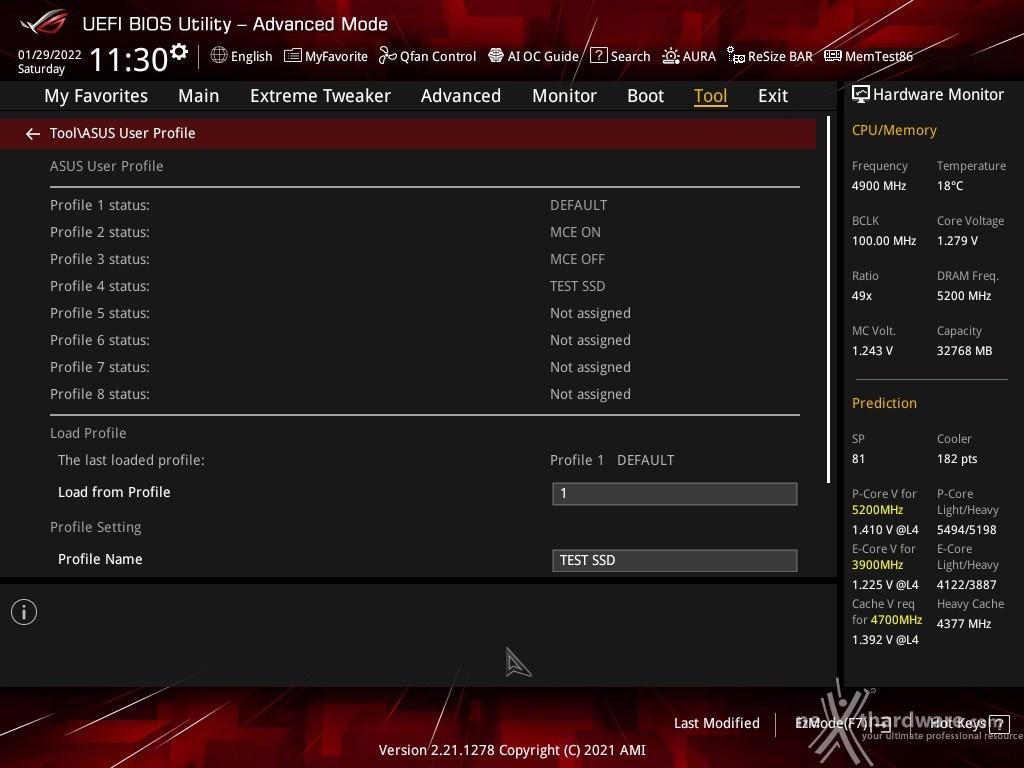Screen dimensions: 1024x768
Task: Open My Favorites tab
Action: click(96, 96)
